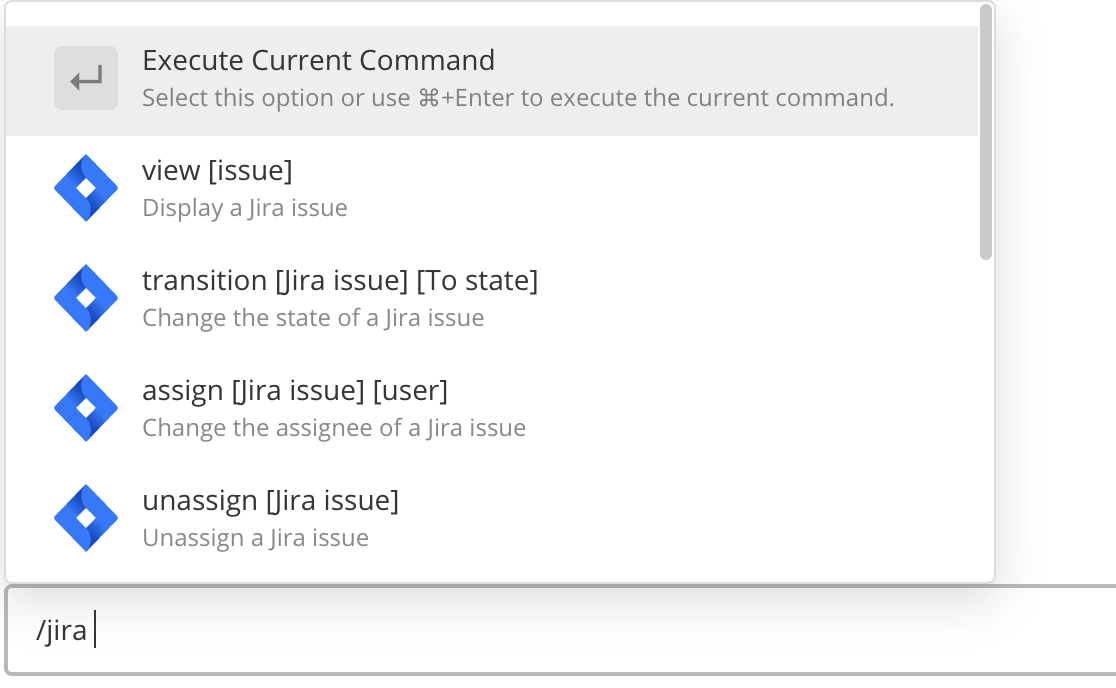
Task: Click Execute Current Command
Action: 319,60
